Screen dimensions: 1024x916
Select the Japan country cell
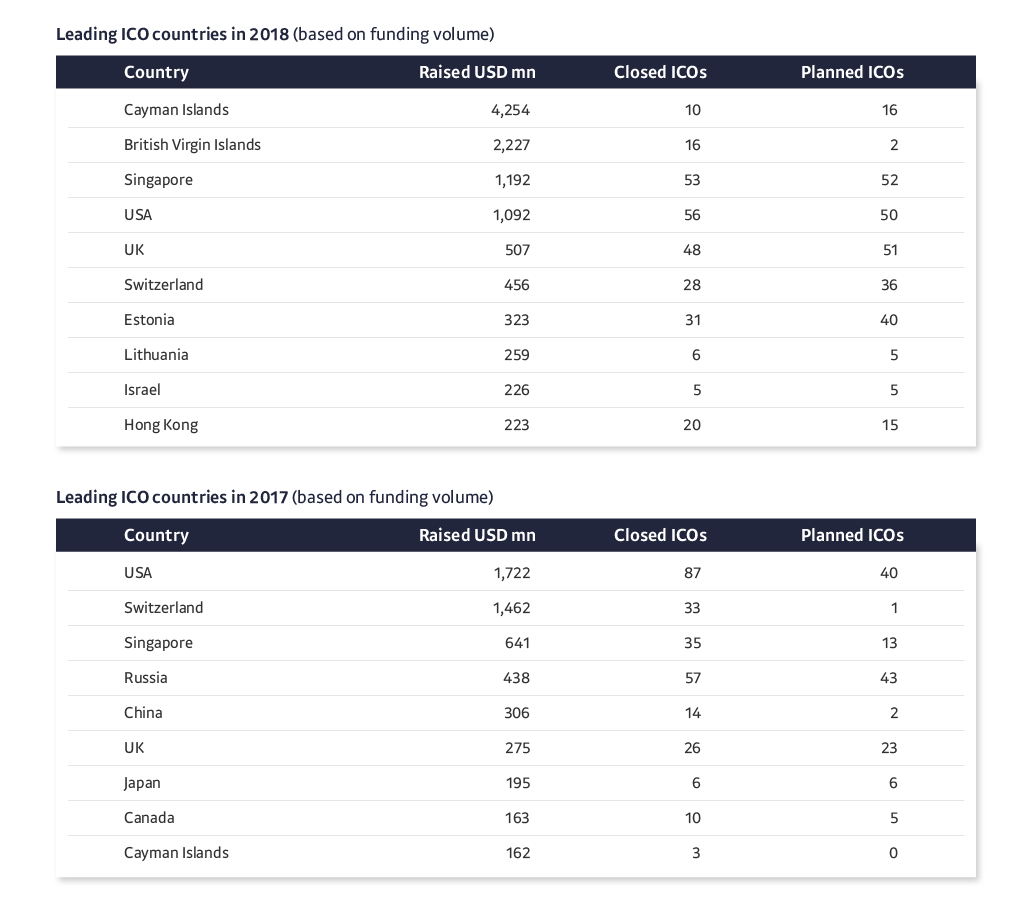[142, 783]
